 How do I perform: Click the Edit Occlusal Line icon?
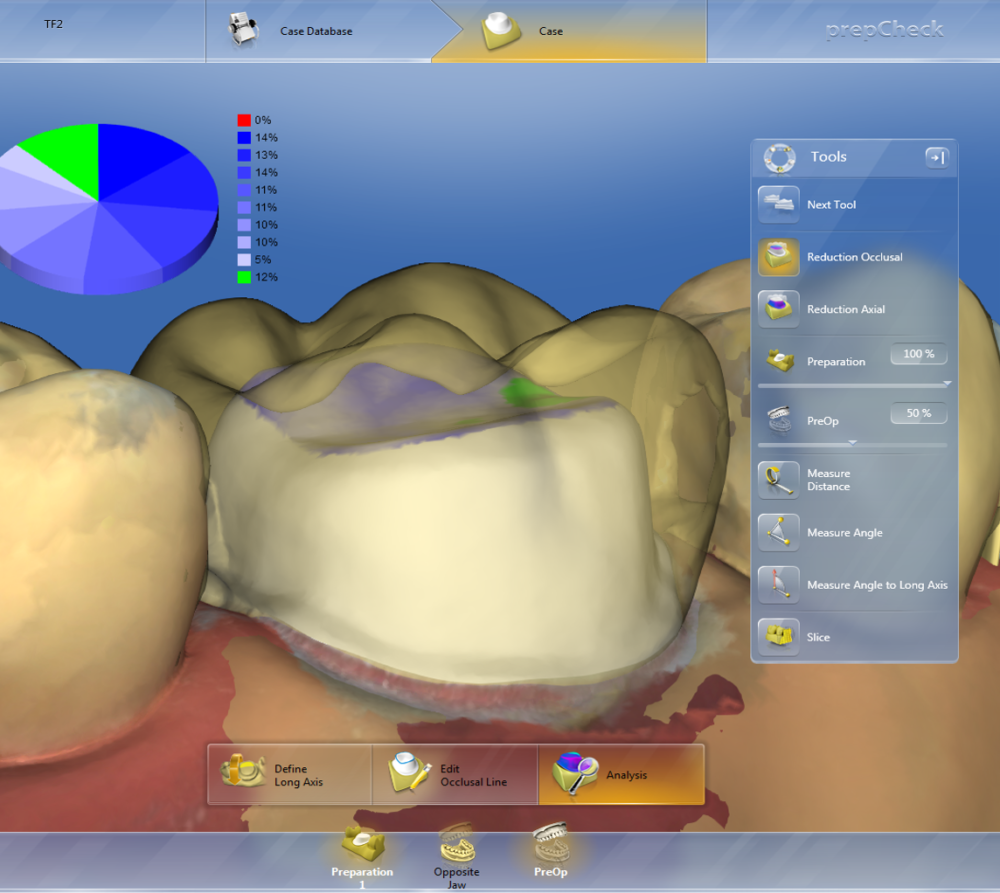[409, 772]
